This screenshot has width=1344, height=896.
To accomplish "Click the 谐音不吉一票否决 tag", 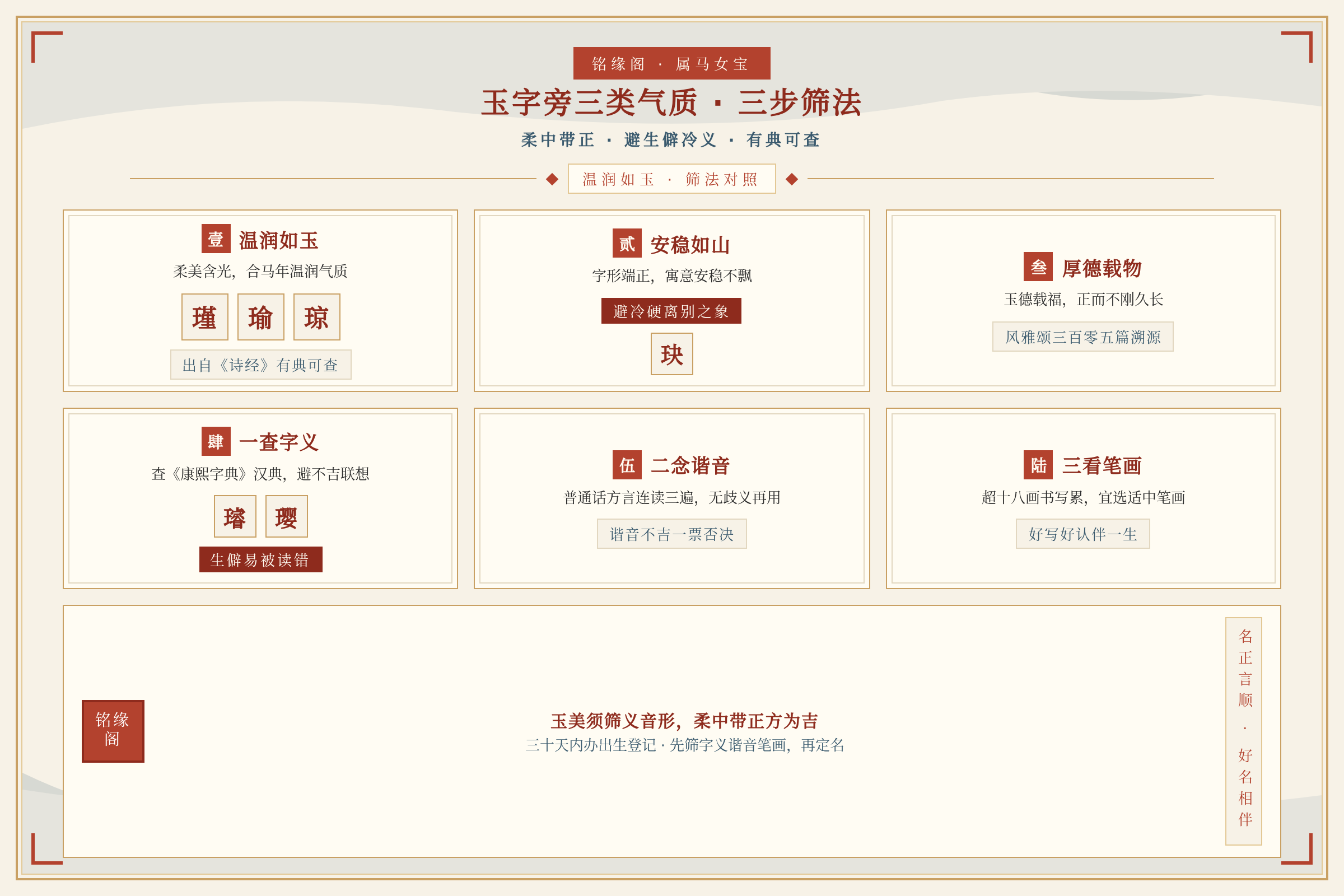I will click(x=671, y=534).
